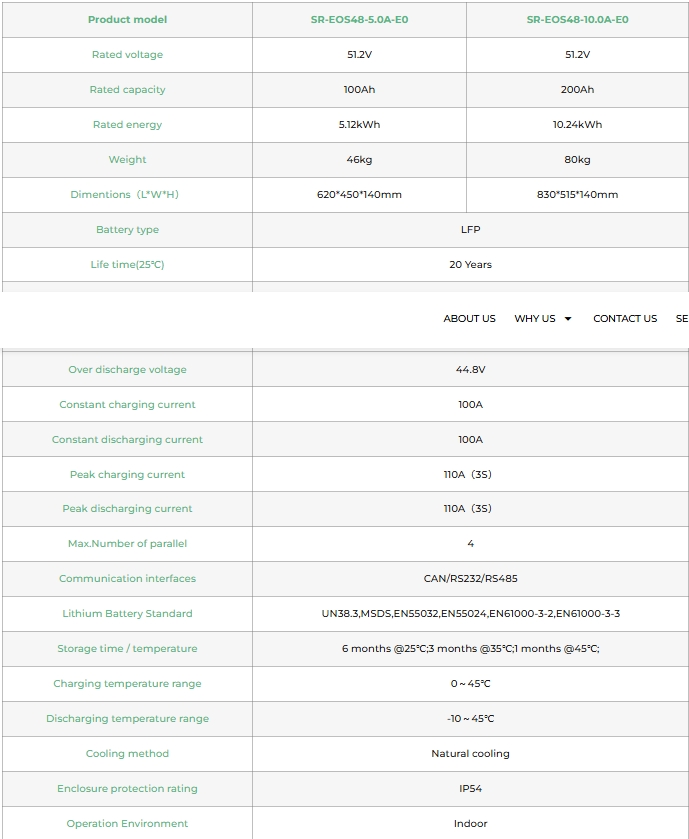This screenshot has width=689, height=839.
Task: Select the IP54 enclosure protection value
Action: [x=470, y=789]
